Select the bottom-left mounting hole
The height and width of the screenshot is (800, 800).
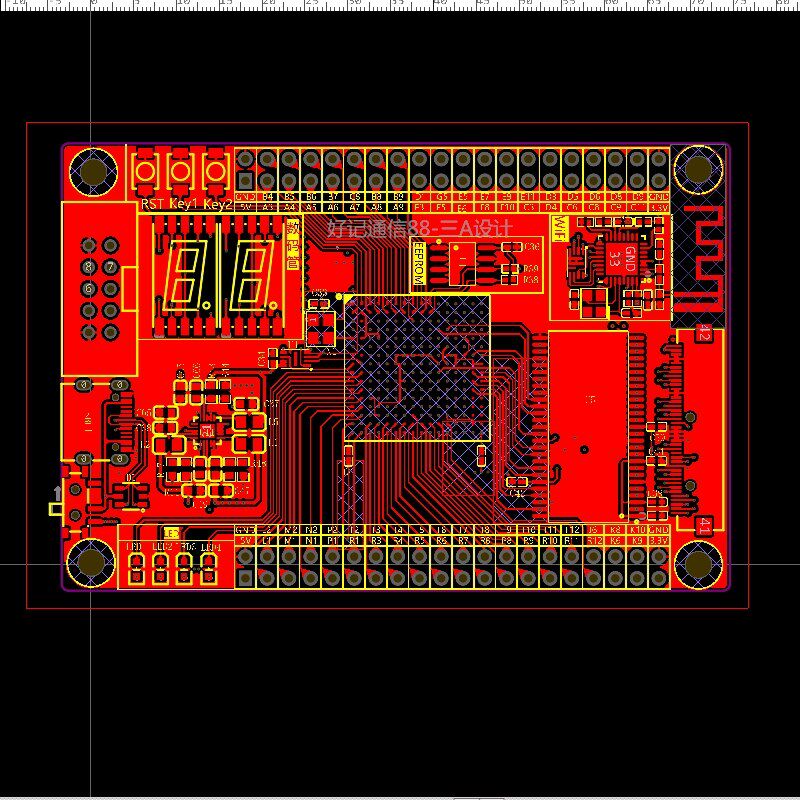tap(91, 563)
